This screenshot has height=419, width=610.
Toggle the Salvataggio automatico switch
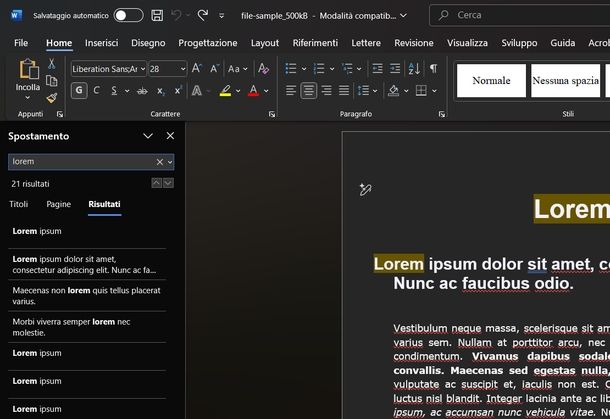point(128,16)
